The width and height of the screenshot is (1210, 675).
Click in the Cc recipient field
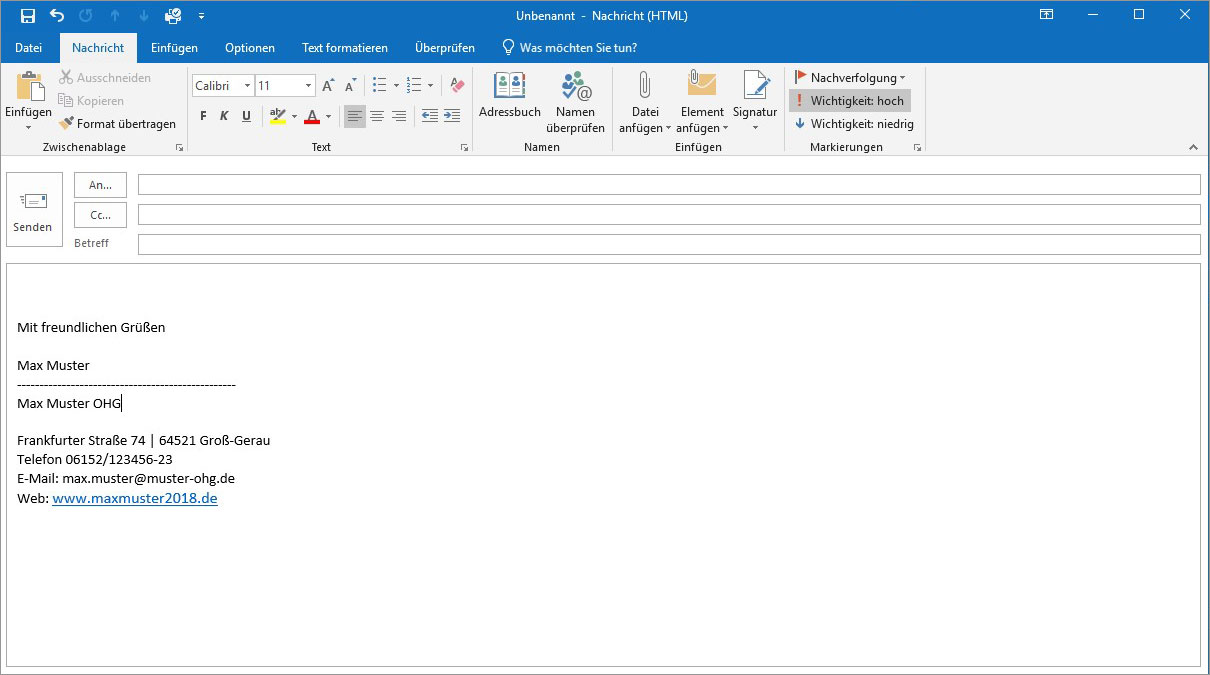pyautogui.click(x=669, y=215)
